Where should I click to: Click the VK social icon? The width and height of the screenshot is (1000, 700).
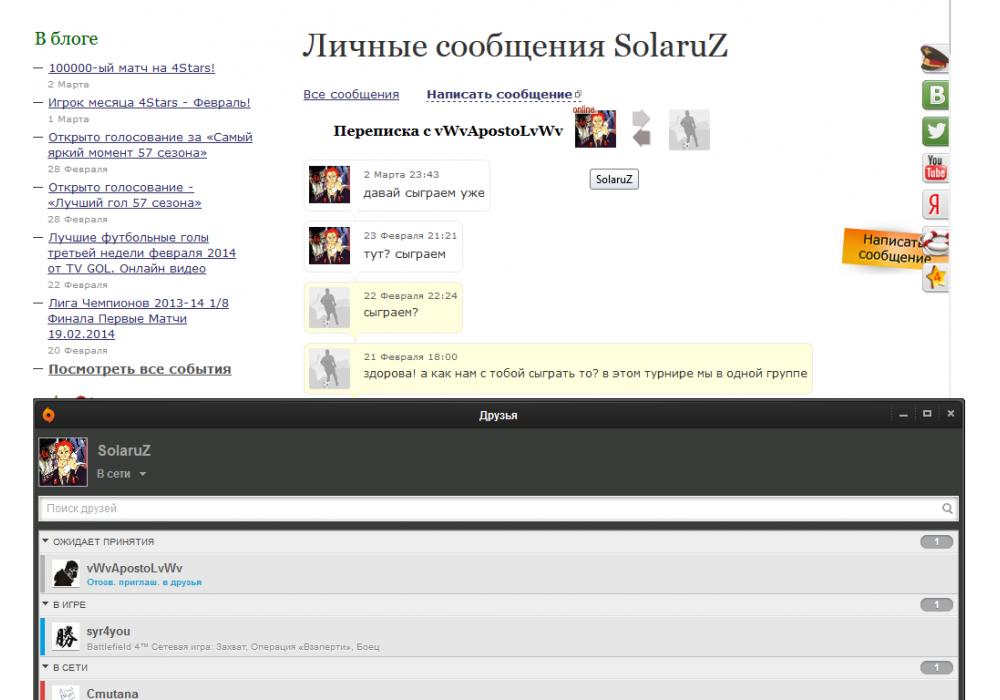click(934, 95)
